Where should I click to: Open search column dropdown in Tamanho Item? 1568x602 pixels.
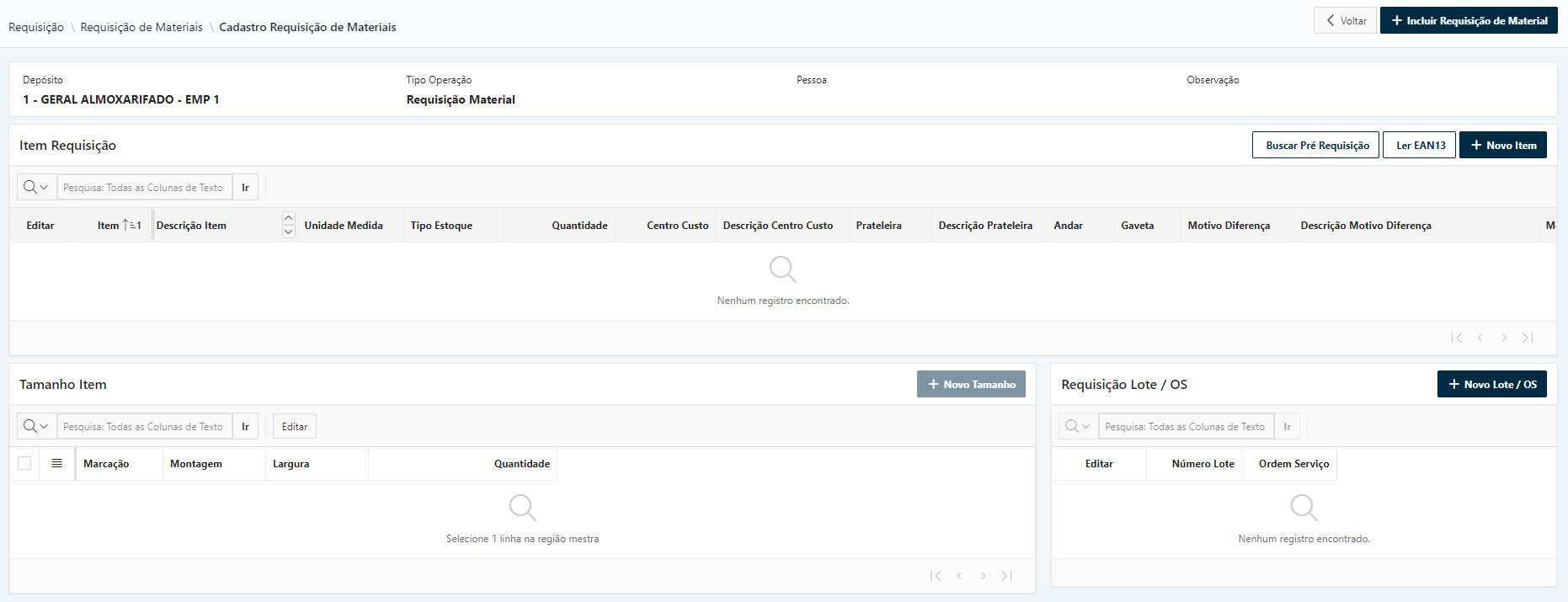tap(36, 427)
